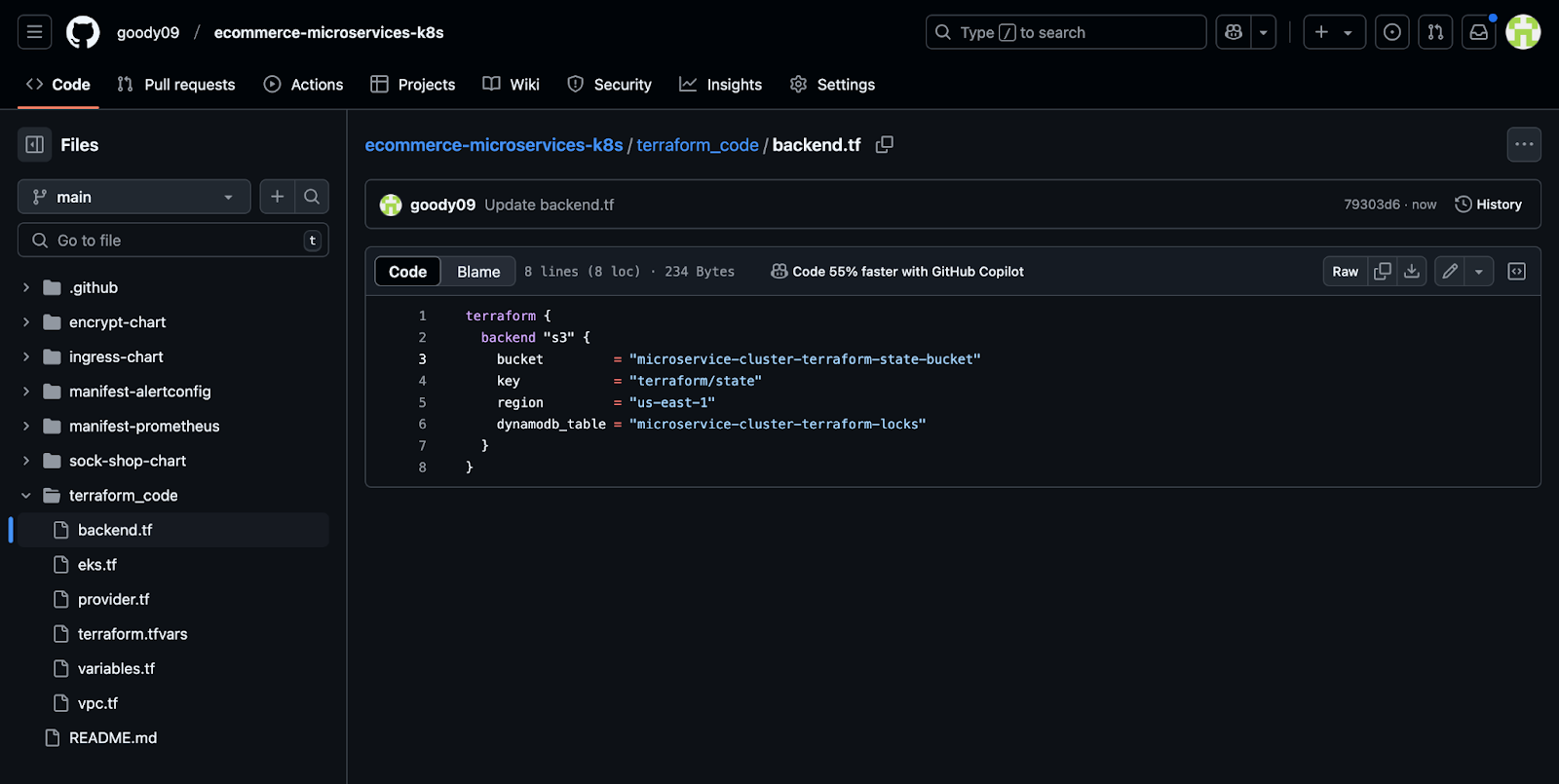This screenshot has width=1559, height=784.
Task: Open the Copilot dropdown arrow in header
Action: coord(1264,32)
